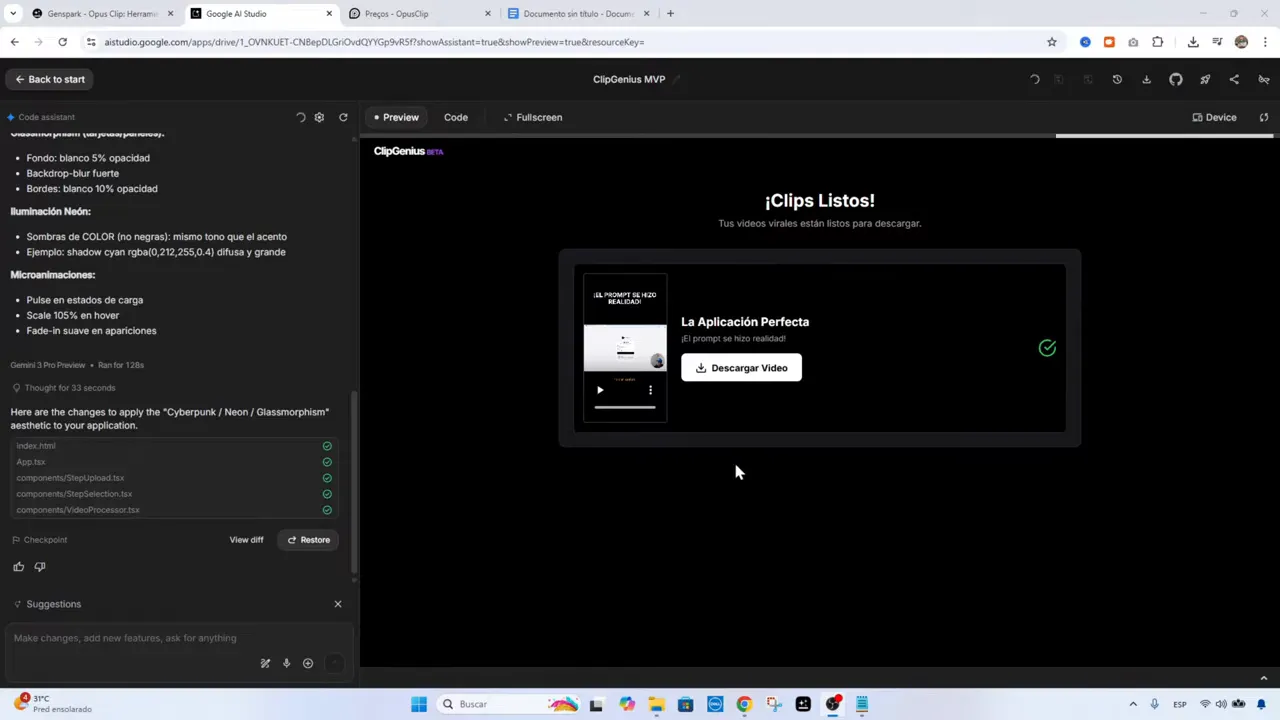Click the thumbs up on the assistant response

pyautogui.click(x=18, y=566)
